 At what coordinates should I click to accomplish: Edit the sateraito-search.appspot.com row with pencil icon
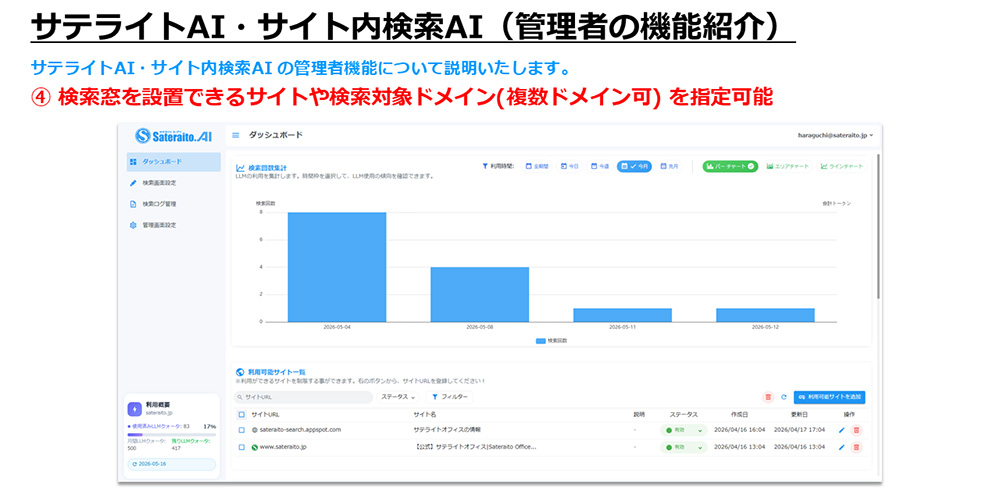[841, 430]
